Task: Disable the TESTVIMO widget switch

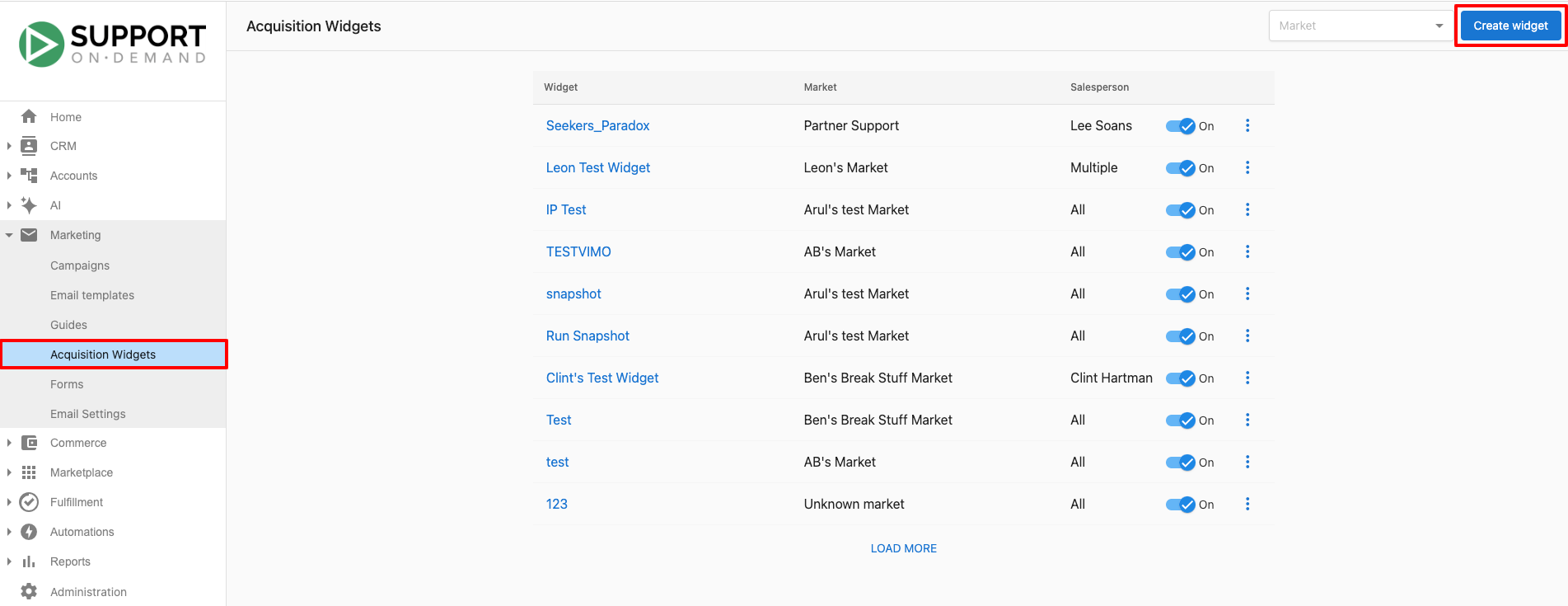Action: pyautogui.click(x=1181, y=252)
